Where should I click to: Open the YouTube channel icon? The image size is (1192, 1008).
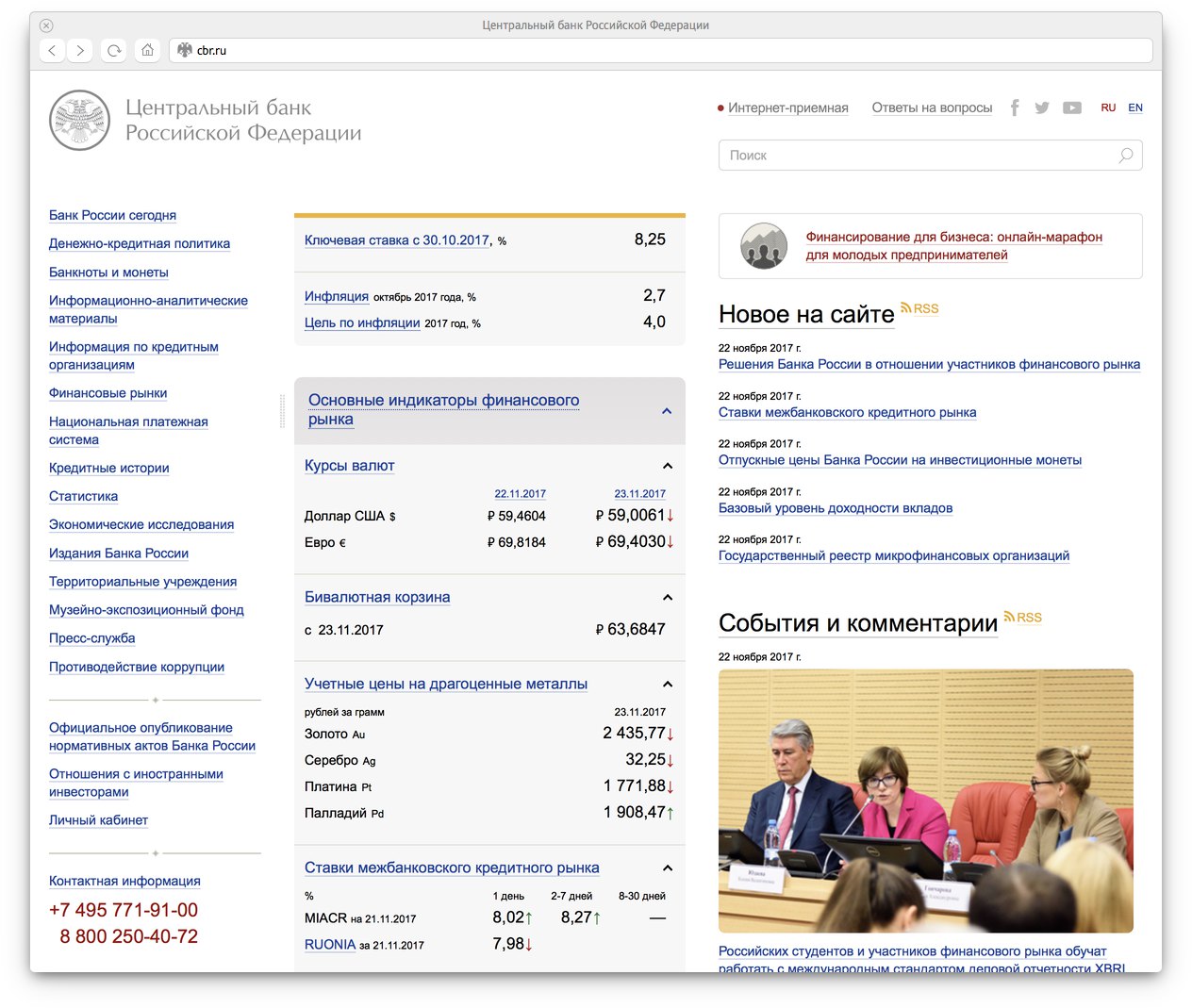[x=1072, y=108]
